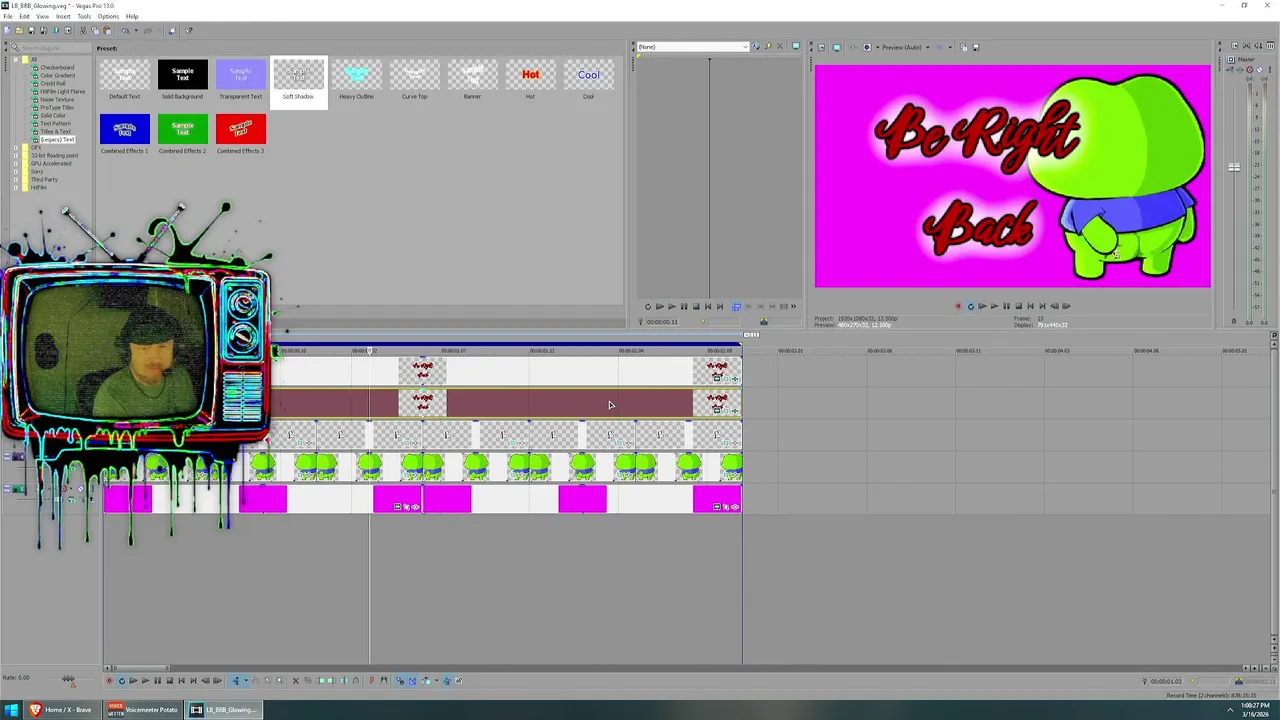
Task: Adjust the Master volume fader
Action: [x=1234, y=167]
